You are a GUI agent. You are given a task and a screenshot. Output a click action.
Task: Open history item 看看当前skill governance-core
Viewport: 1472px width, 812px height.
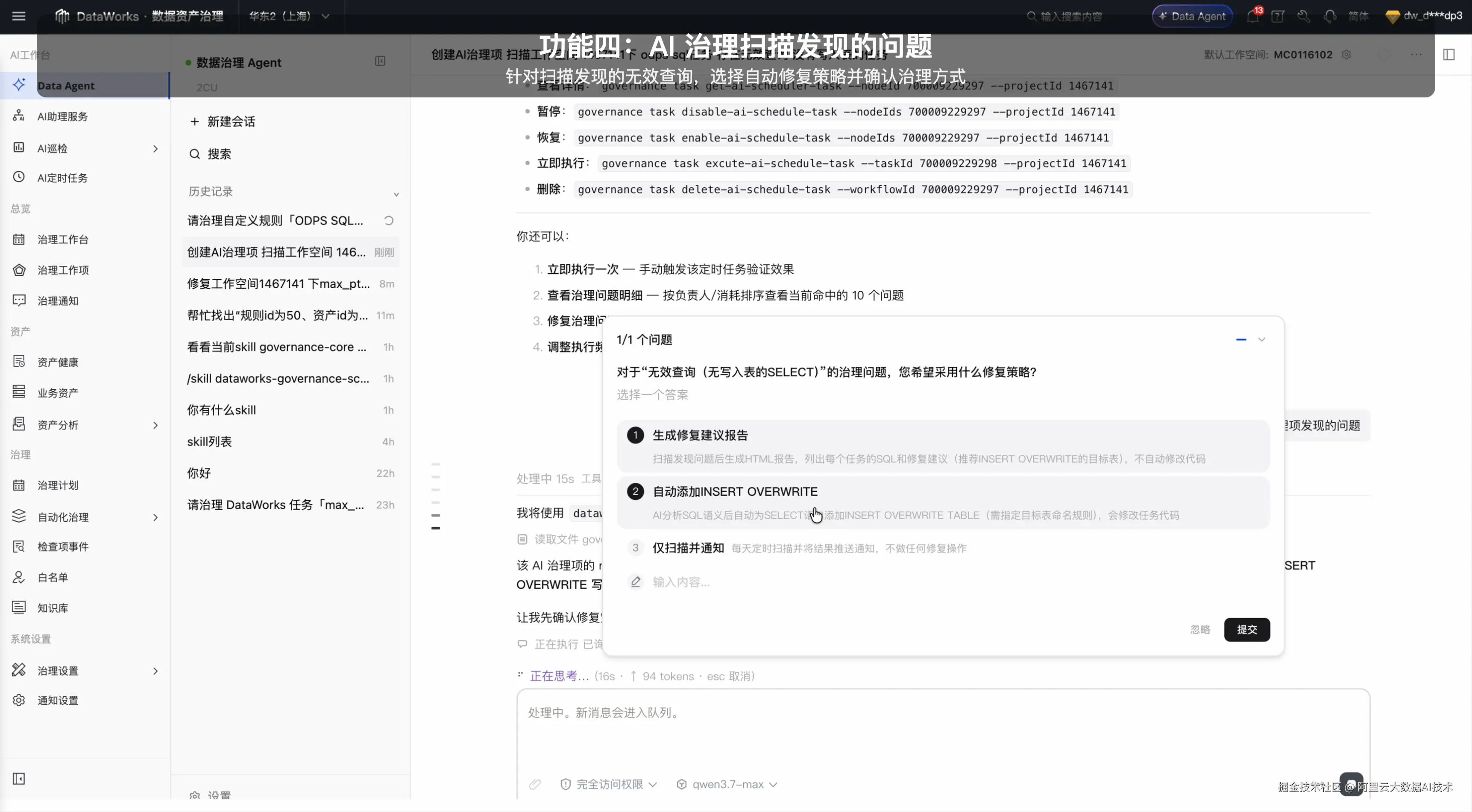(x=291, y=347)
